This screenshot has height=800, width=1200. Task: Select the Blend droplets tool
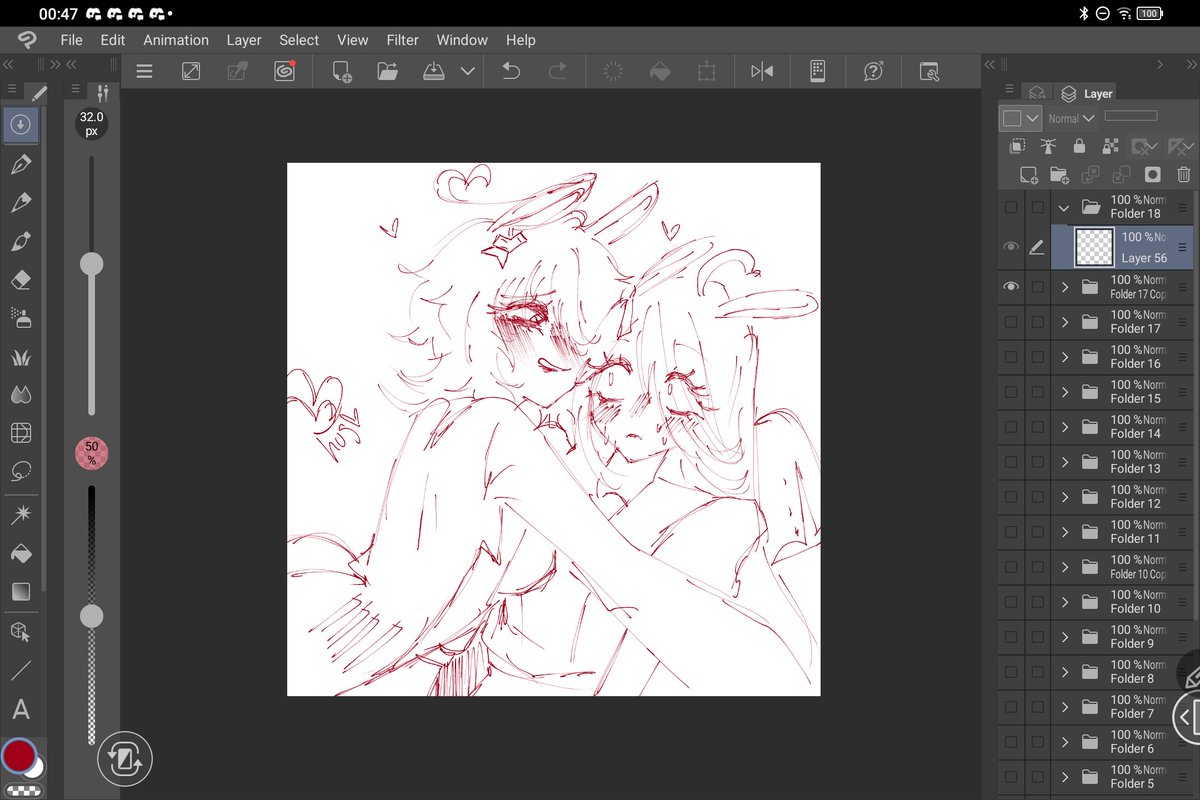point(20,395)
